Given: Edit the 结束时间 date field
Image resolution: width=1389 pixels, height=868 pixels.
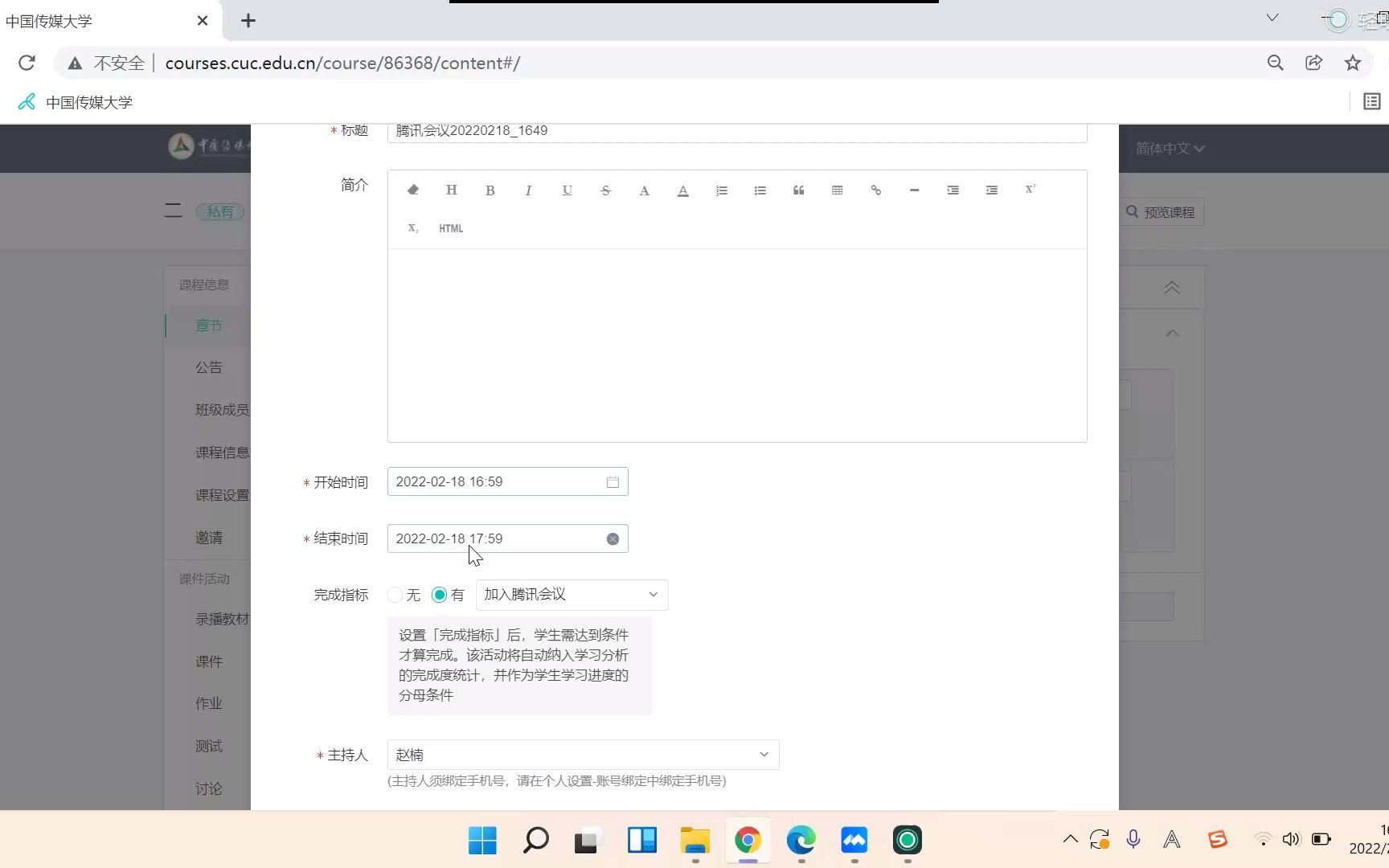Looking at the screenshot, I should point(507,538).
